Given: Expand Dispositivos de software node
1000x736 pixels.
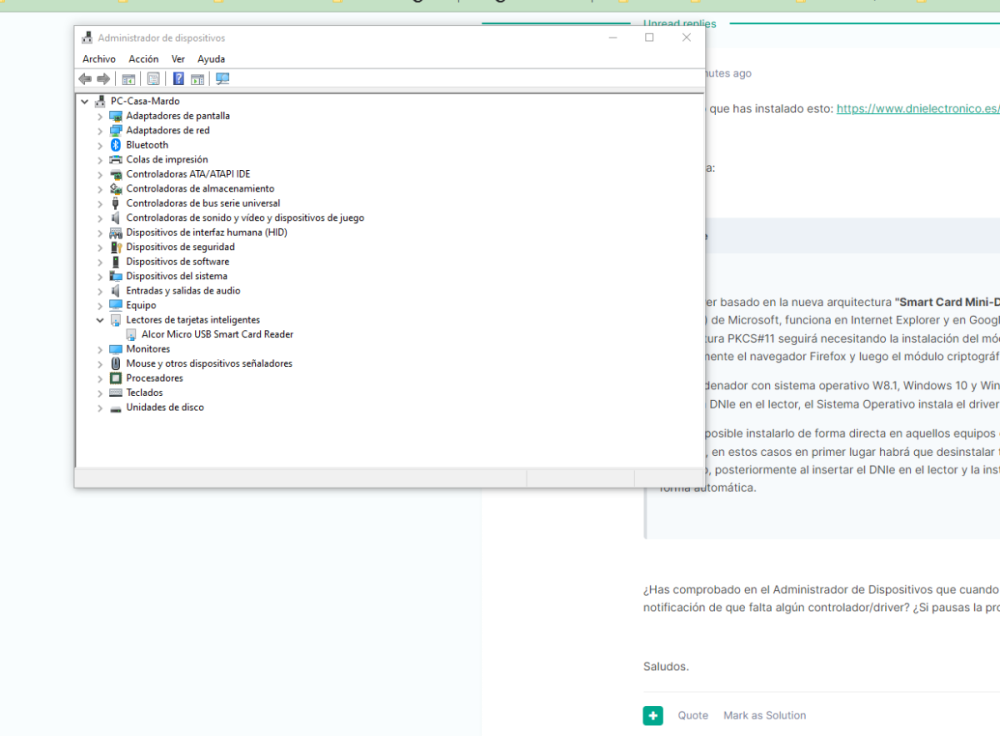Looking at the screenshot, I should click(99, 262).
